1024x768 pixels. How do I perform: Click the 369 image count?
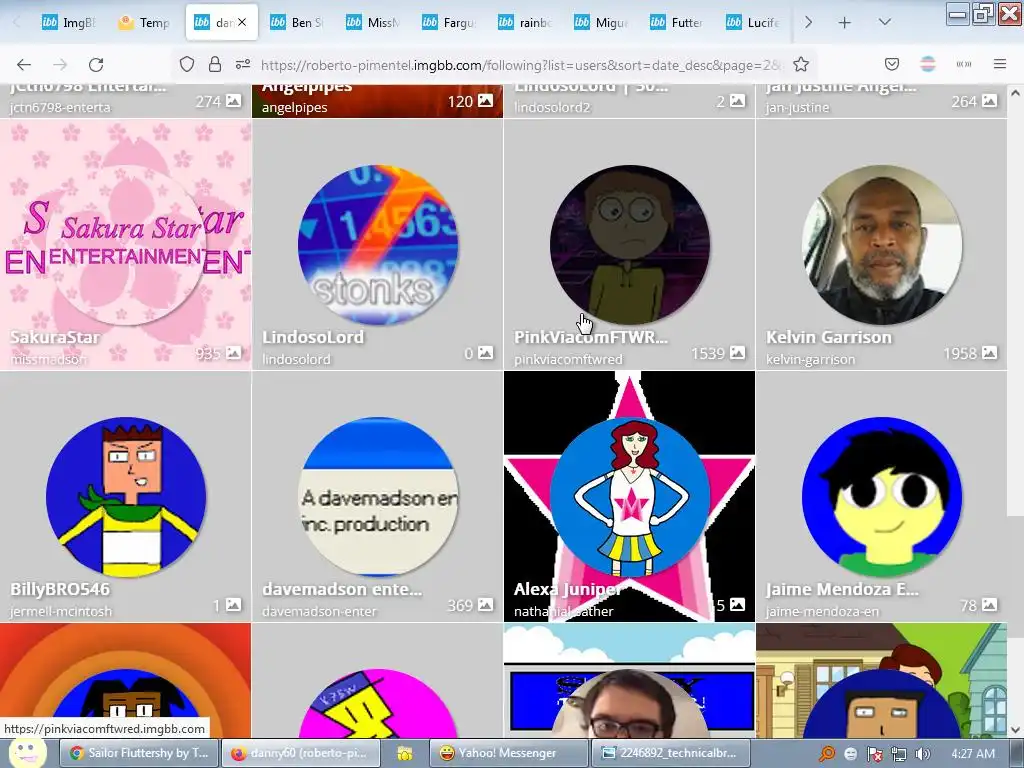click(460, 606)
